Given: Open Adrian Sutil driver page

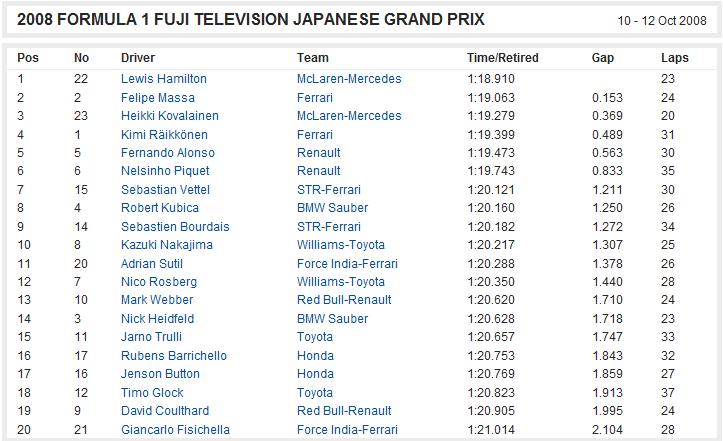Looking at the screenshot, I should pos(152,263).
